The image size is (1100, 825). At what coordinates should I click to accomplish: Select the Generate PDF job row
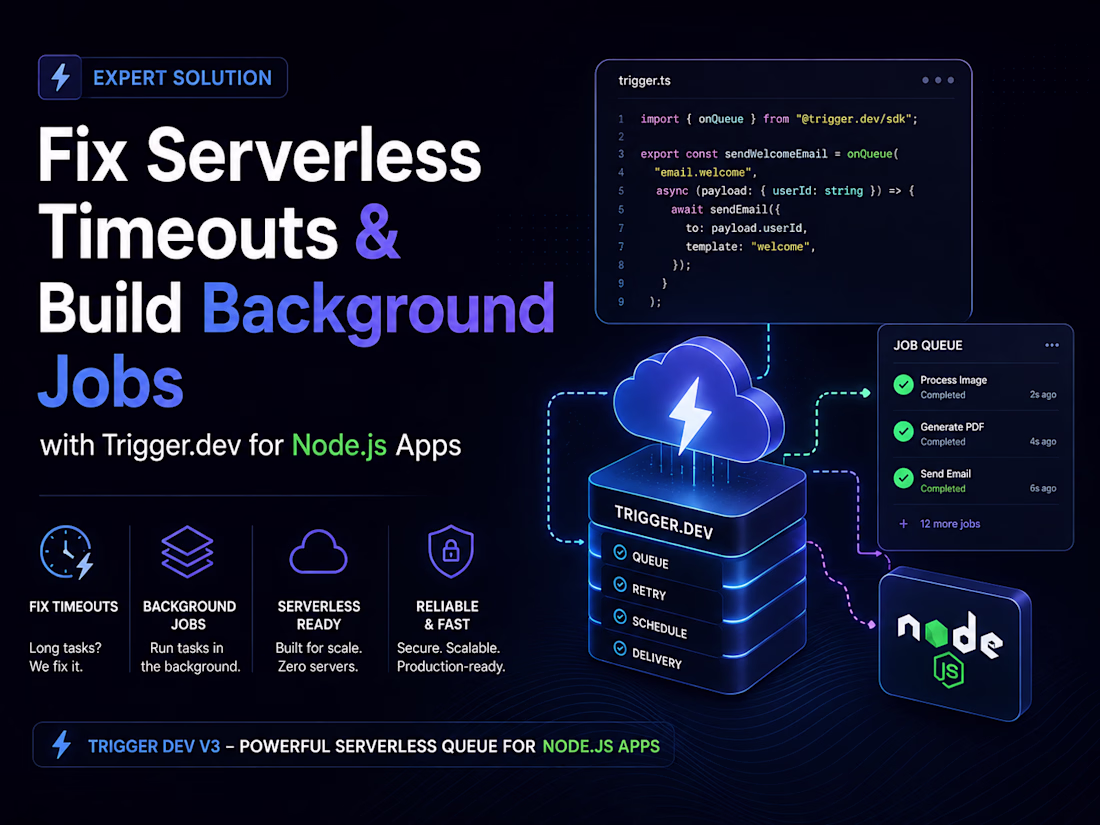tap(975, 434)
